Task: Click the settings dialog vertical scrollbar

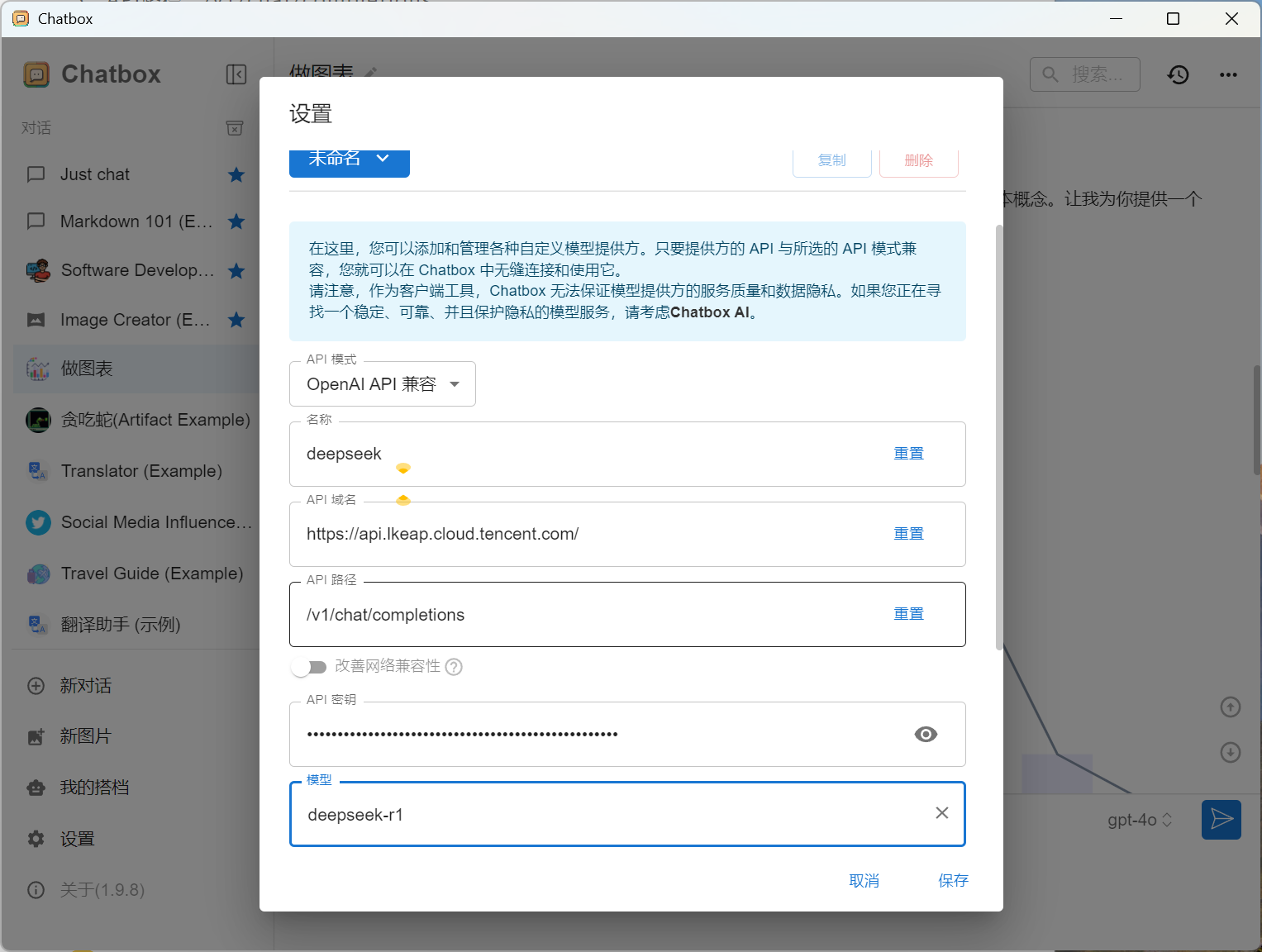Action: 999,437
